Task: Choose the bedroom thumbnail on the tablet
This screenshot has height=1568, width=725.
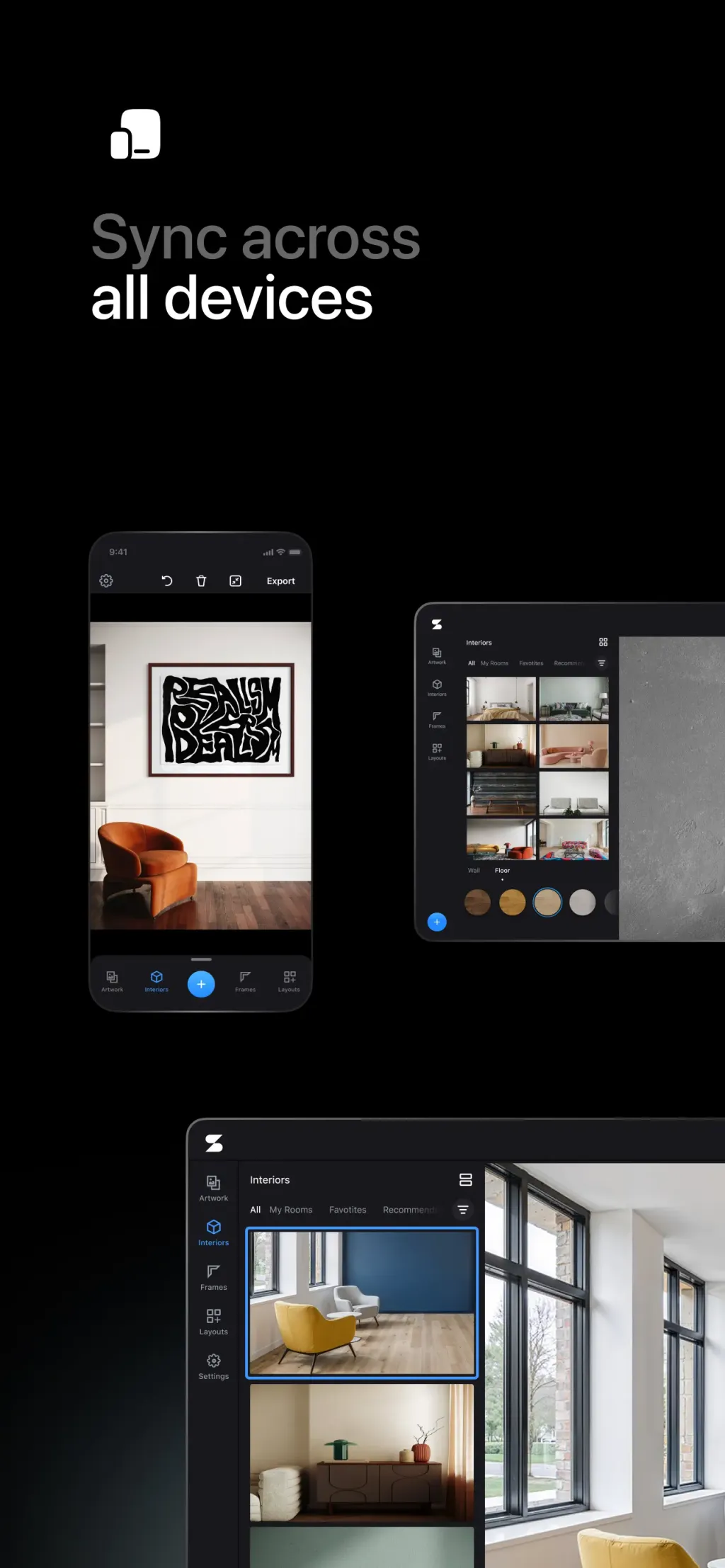Action: click(501, 699)
